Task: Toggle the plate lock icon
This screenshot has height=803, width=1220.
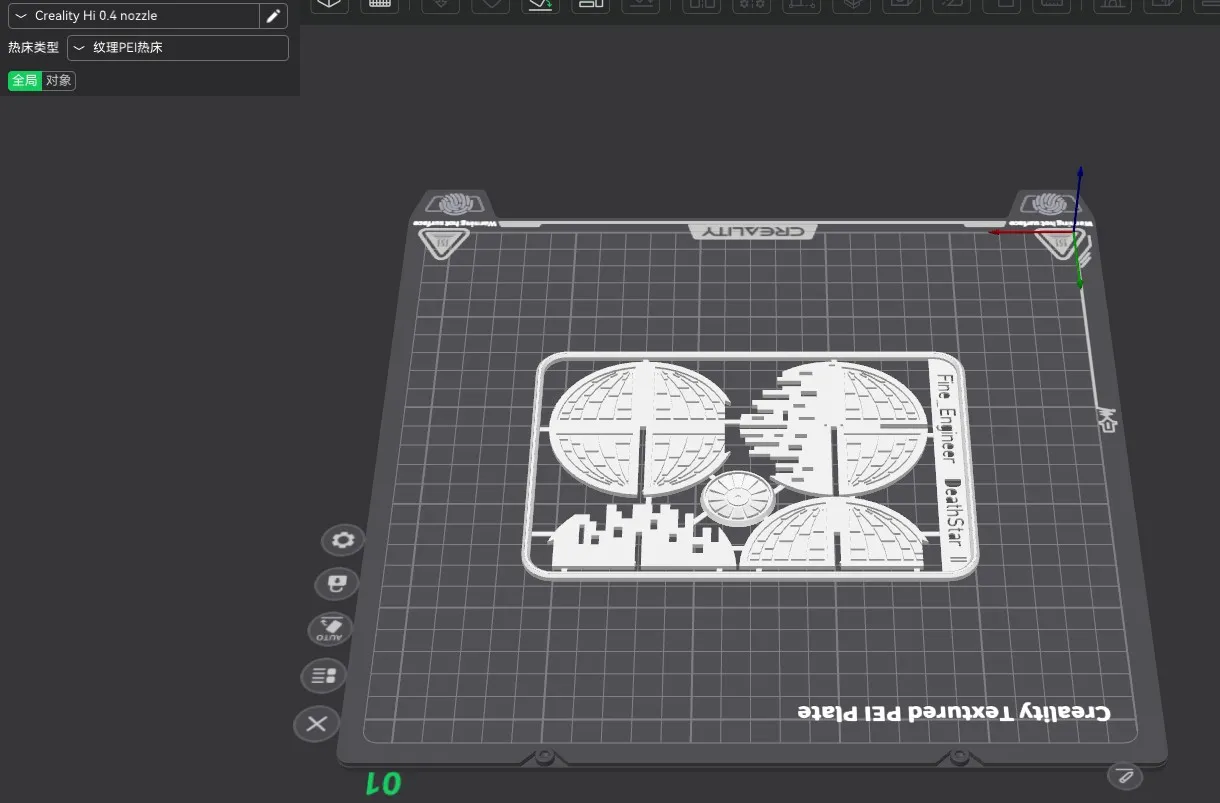Action: (336, 584)
